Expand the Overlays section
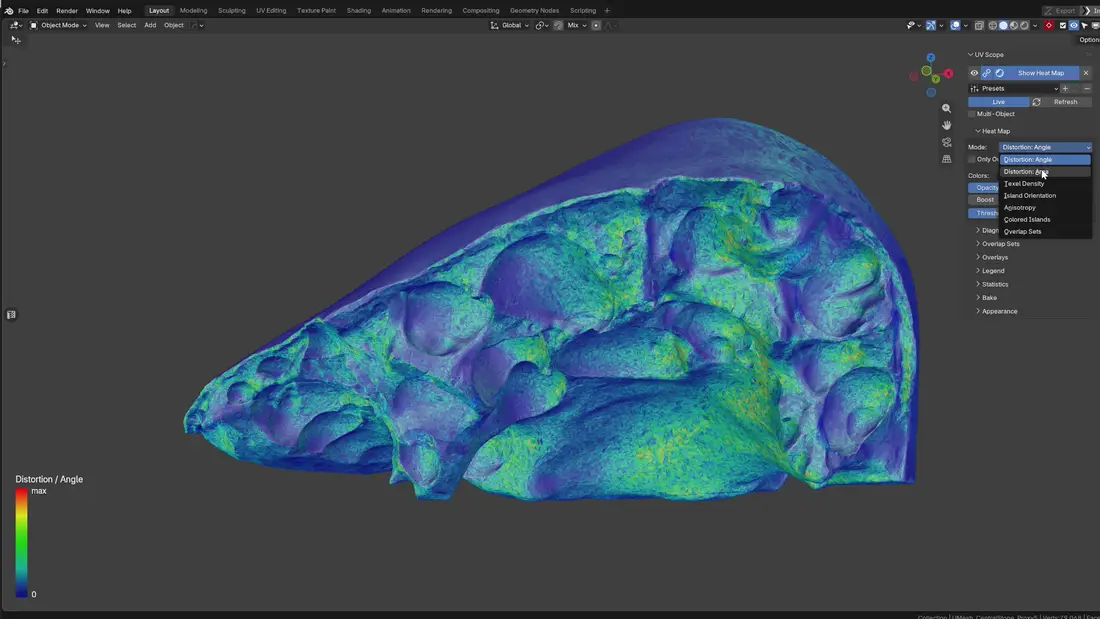 (992, 258)
